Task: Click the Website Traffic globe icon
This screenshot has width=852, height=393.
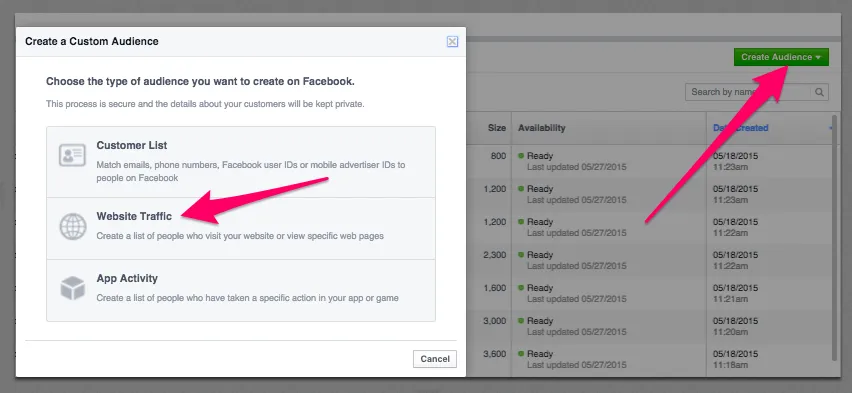Action: coord(72,227)
